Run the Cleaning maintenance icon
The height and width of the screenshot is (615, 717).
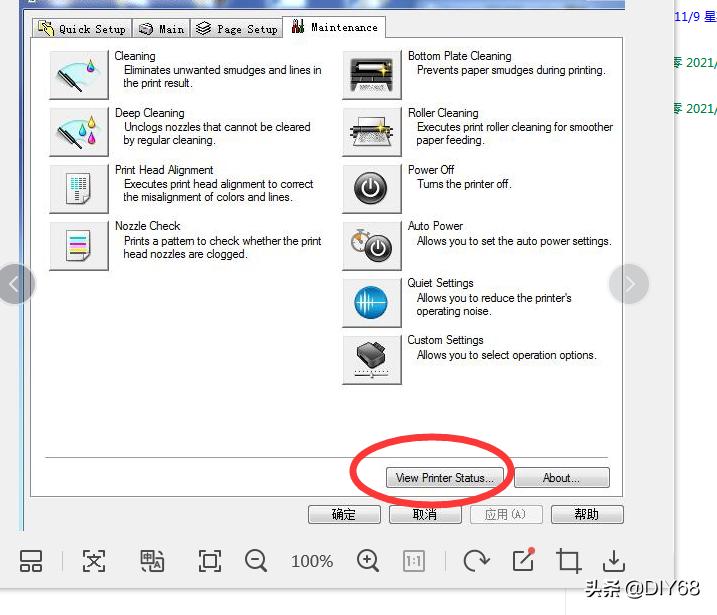coord(79,75)
